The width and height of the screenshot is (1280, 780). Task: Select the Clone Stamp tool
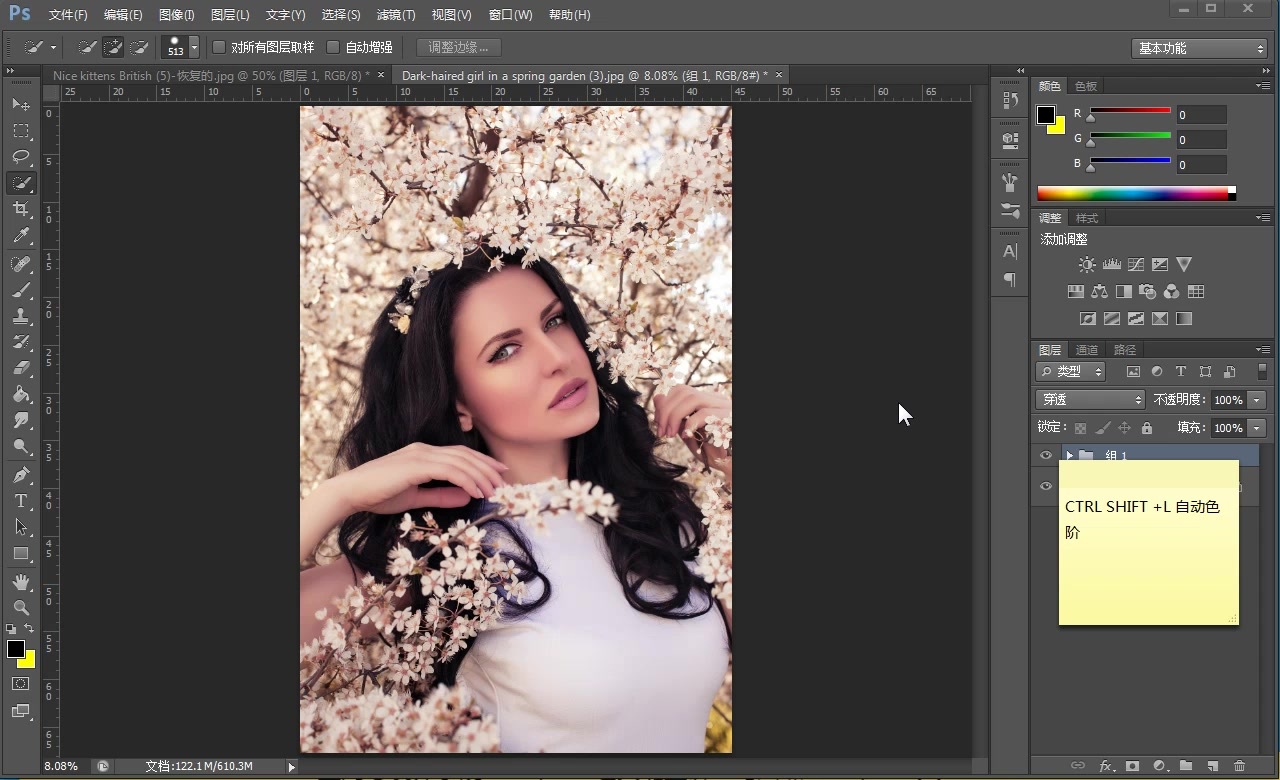click(21, 316)
